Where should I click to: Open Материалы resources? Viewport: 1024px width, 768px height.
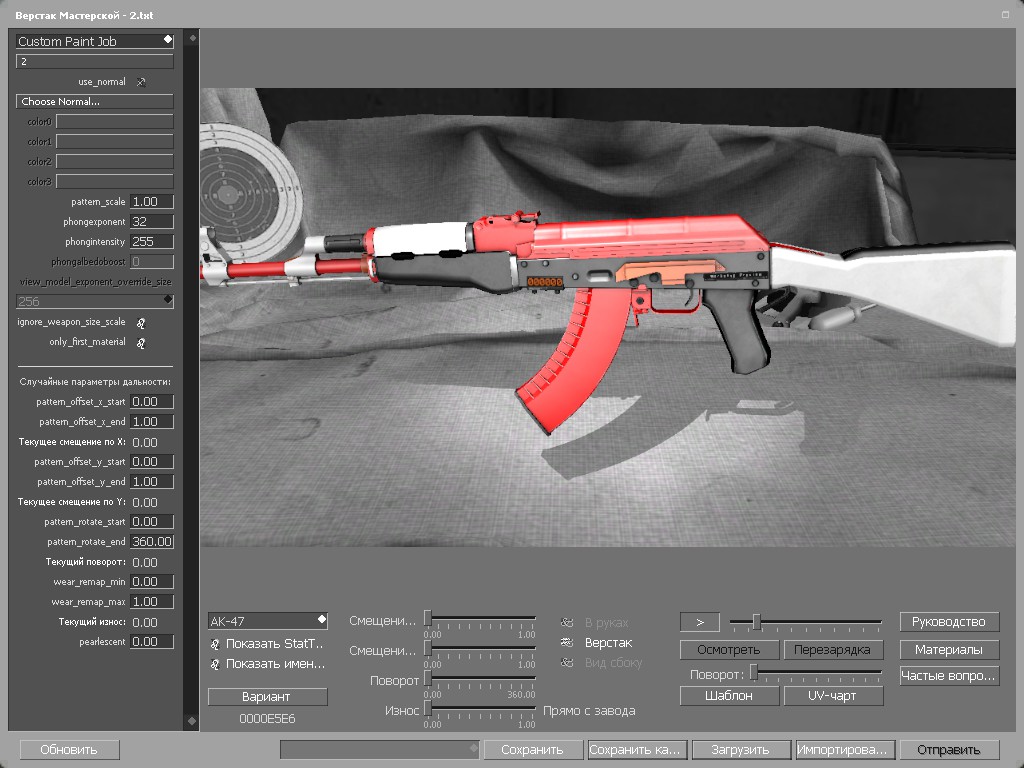[950, 650]
